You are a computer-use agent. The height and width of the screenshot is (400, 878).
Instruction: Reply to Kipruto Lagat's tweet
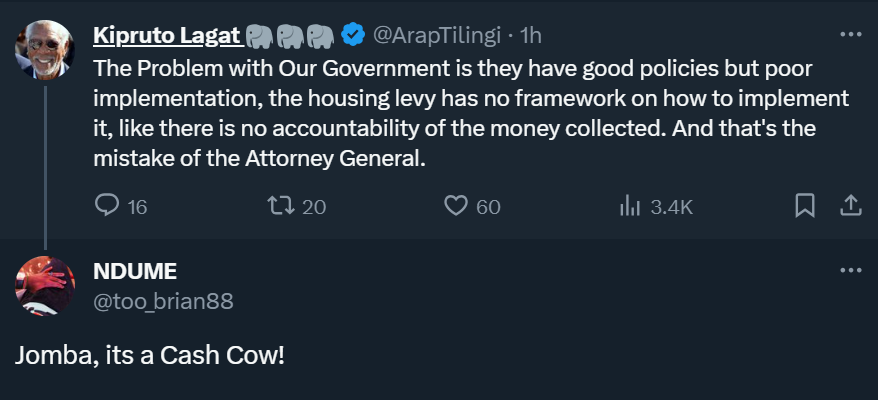pyautogui.click(x=107, y=206)
